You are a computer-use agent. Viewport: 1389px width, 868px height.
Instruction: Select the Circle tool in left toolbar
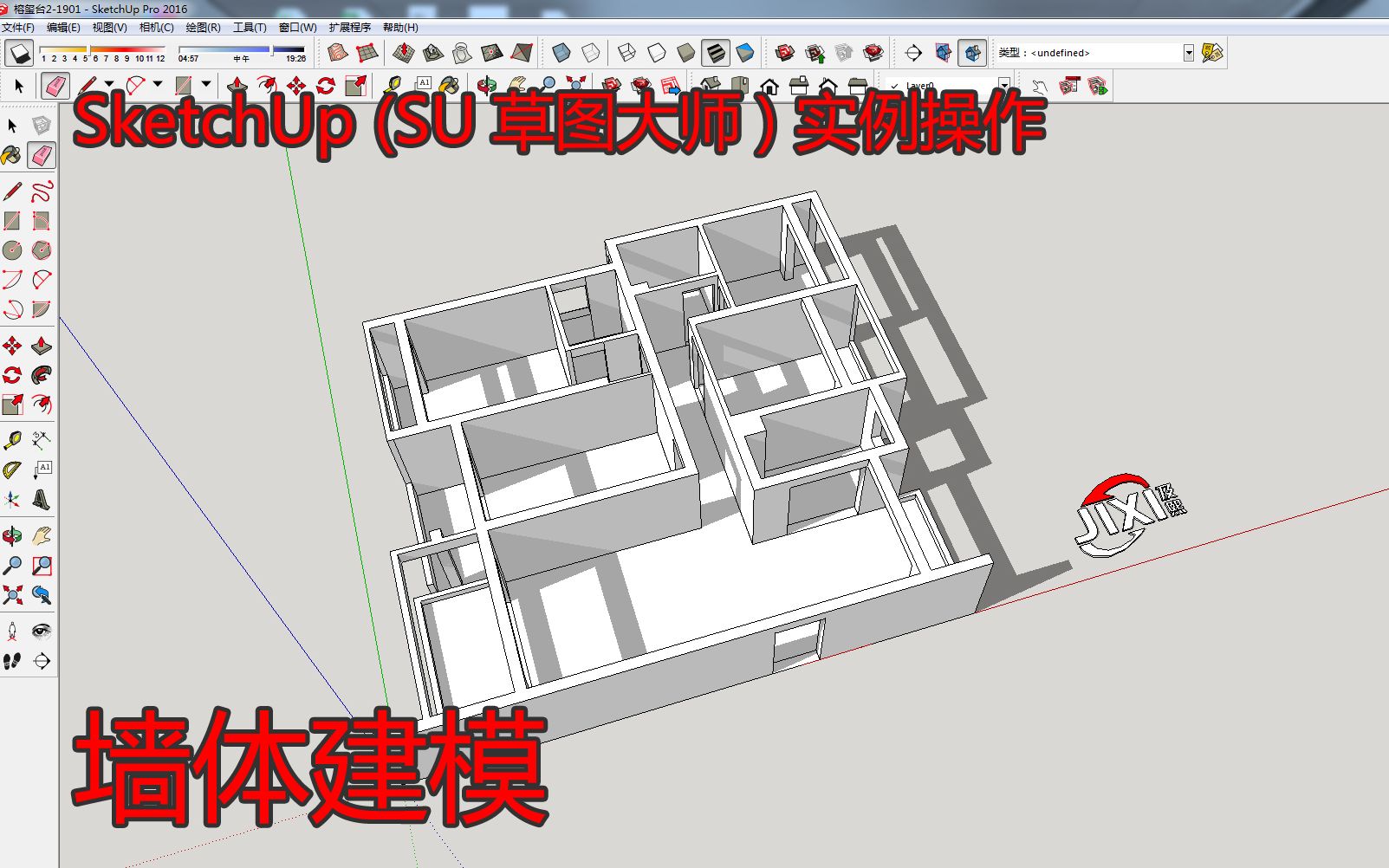tap(12, 250)
